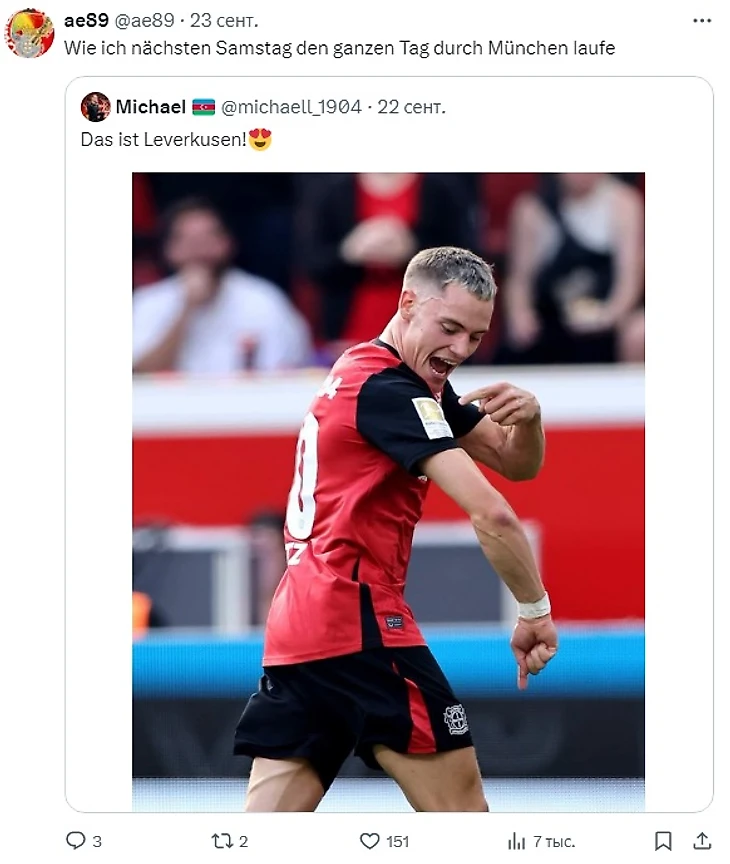Like the tweet with the heart icon
Image resolution: width=730 pixels, height=864 pixels.
pyautogui.click(x=369, y=841)
